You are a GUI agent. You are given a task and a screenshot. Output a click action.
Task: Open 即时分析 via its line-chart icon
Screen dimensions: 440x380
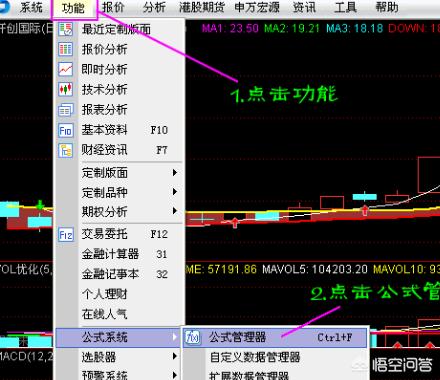(x=65, y=69)
